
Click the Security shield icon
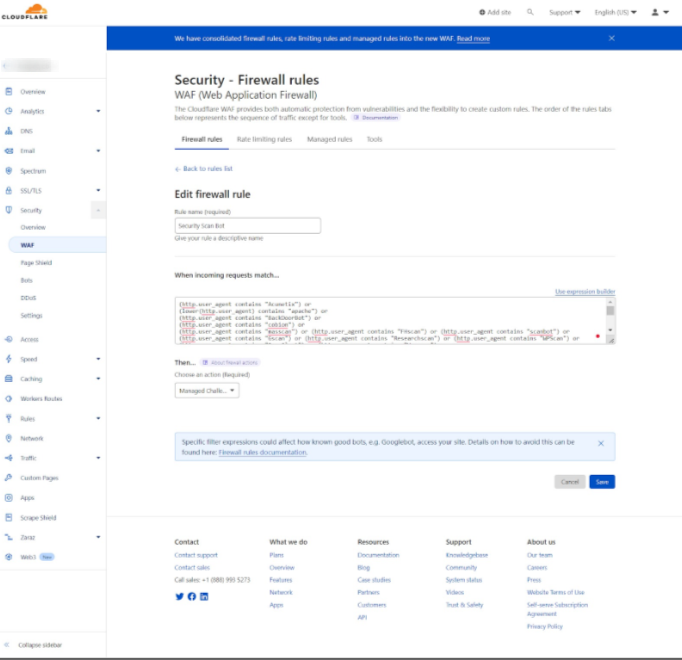(x=9, y=210)
